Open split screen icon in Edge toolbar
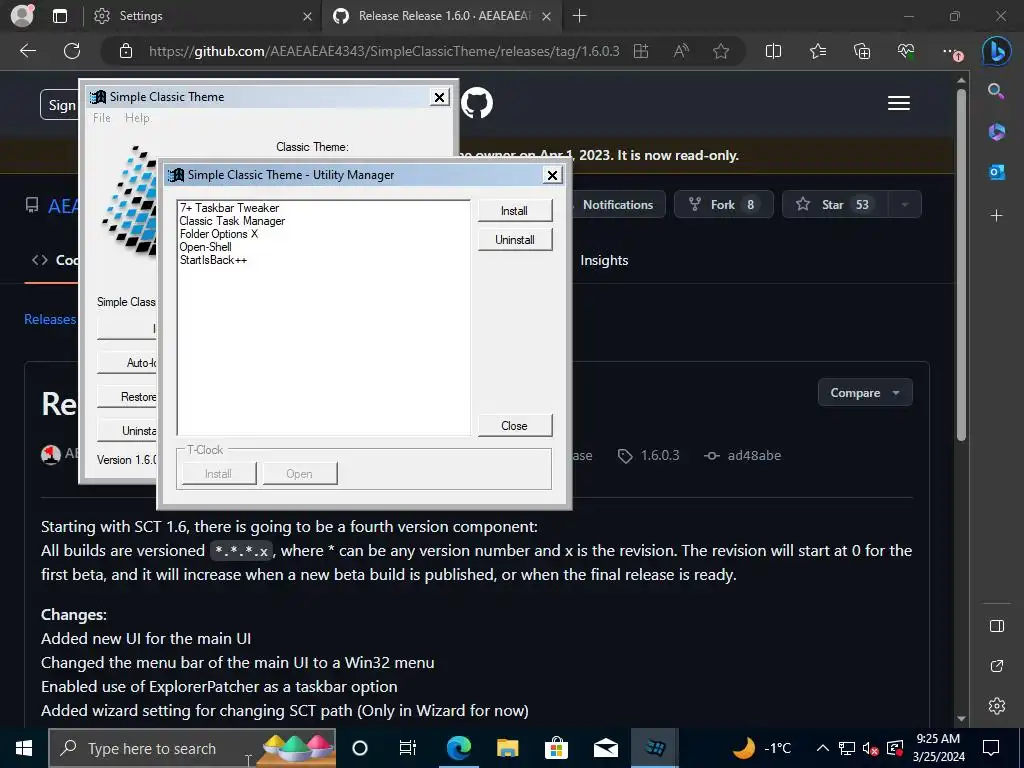This screenshot has height=768, width=1024. 773,51
